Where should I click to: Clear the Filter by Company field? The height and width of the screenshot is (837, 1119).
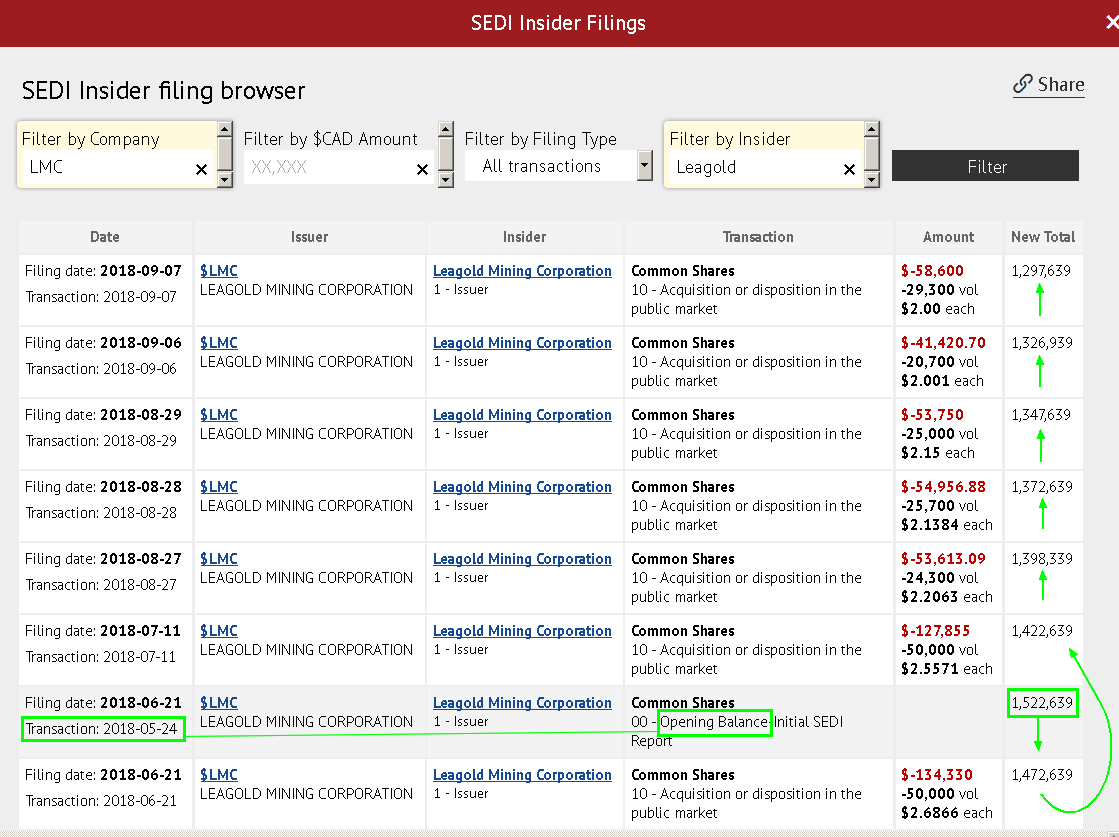click(201, 169)
